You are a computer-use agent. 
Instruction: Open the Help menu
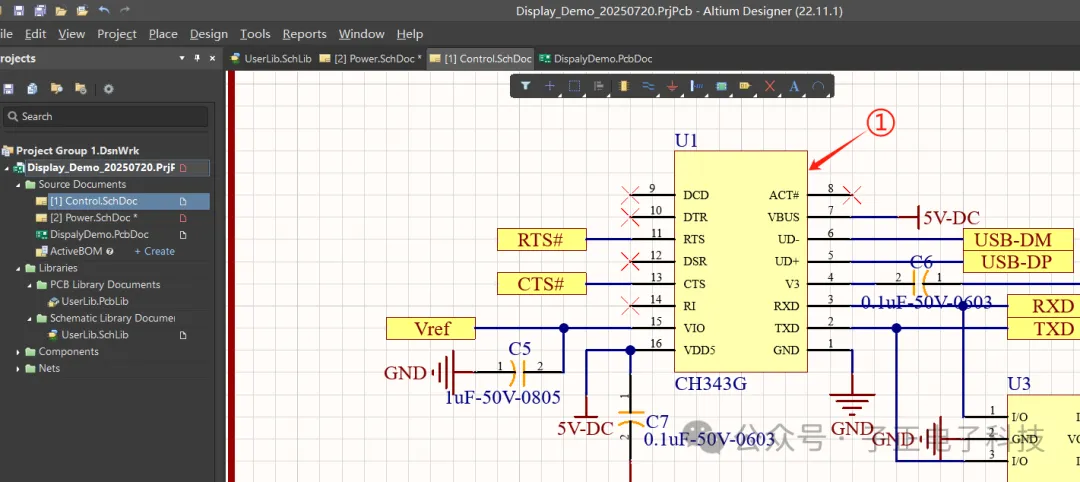click(x=410, y=34)
